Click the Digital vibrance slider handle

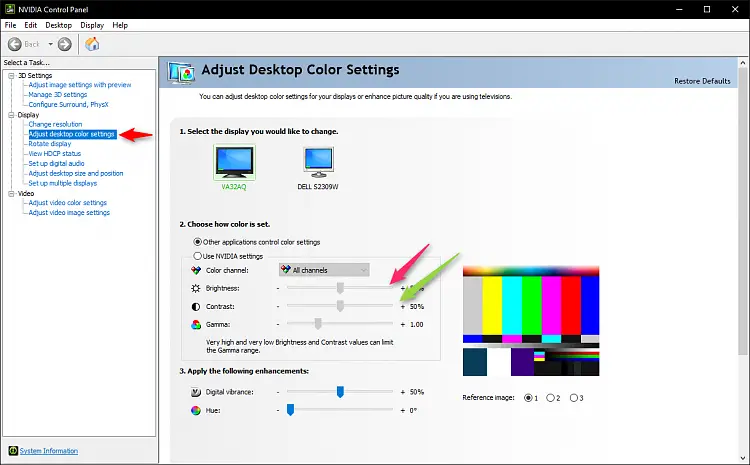[340, 392]
